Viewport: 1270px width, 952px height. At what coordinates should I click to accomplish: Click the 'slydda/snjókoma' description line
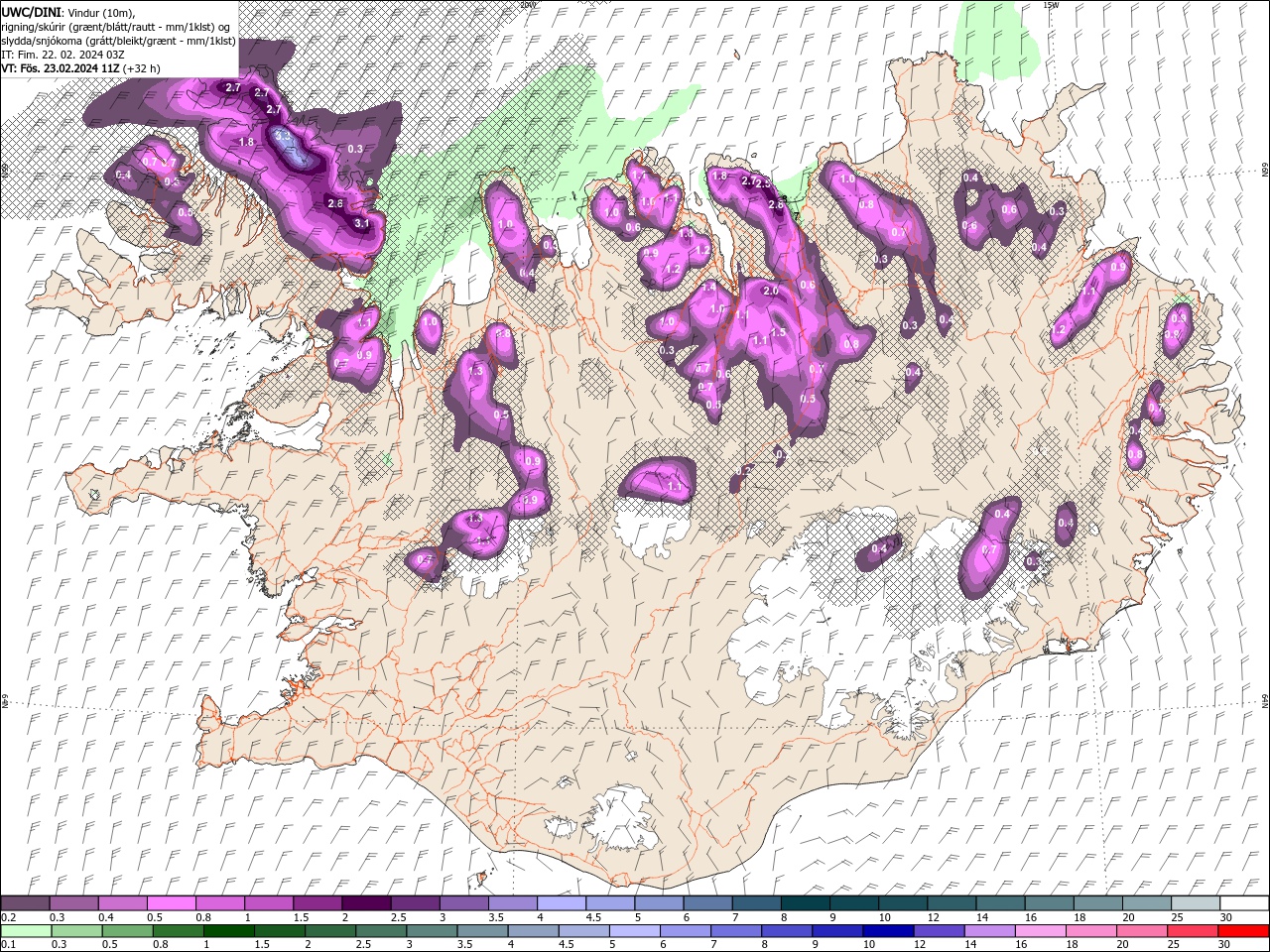118,41
